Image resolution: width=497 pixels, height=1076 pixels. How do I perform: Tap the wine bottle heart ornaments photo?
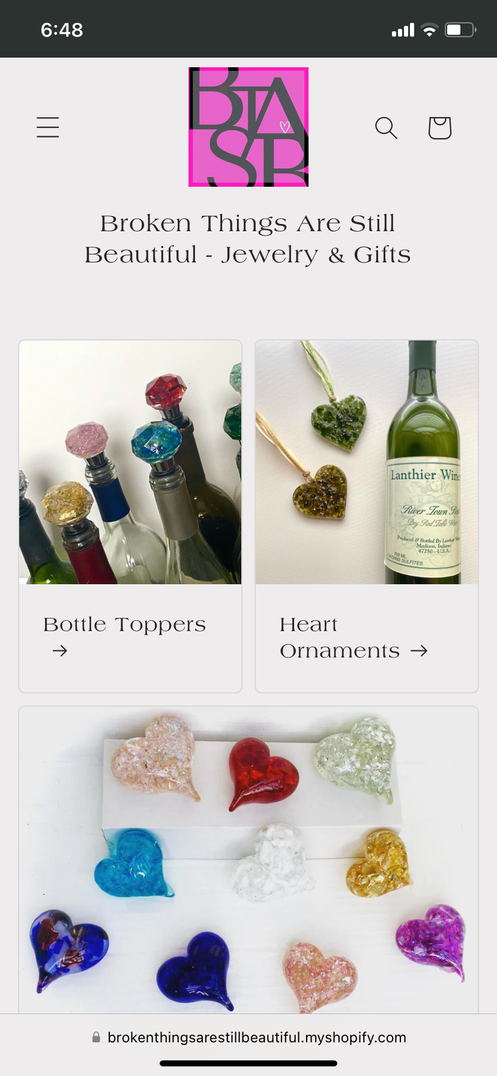pyautogui.click(x=367, y=462)
